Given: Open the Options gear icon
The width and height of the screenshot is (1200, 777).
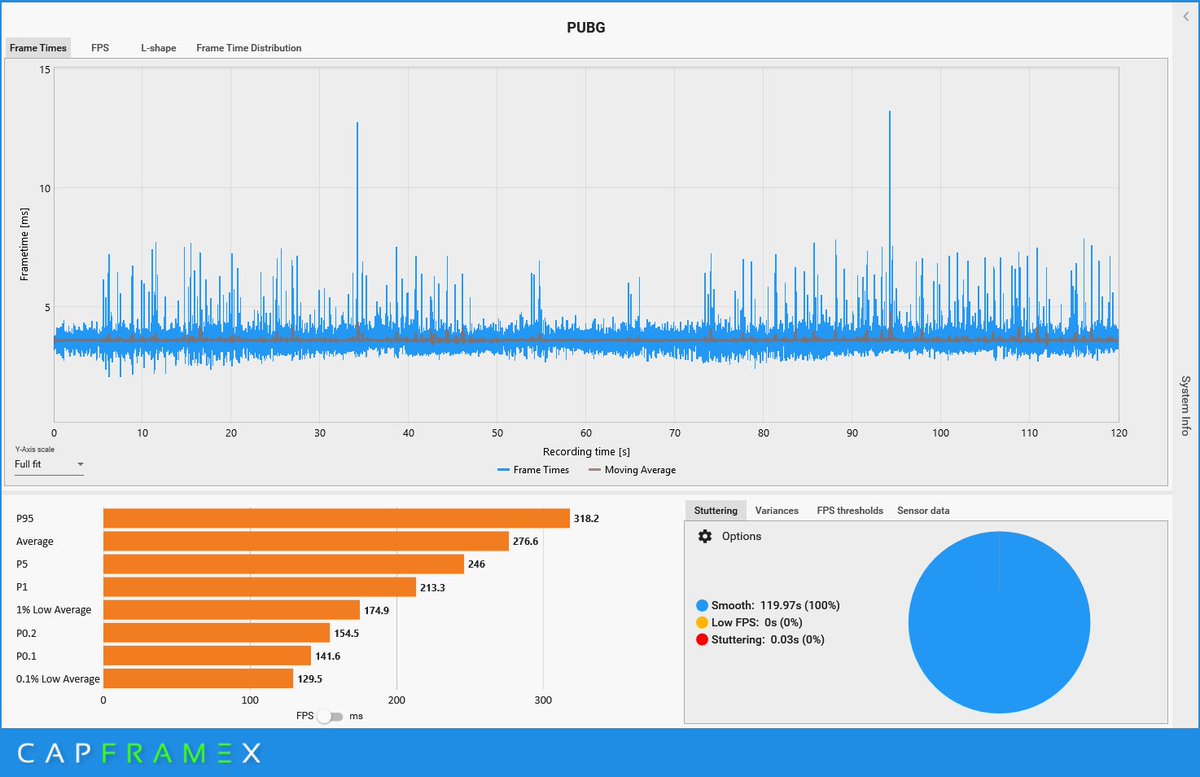Looking at the screenshot, I should click(705, 537).
